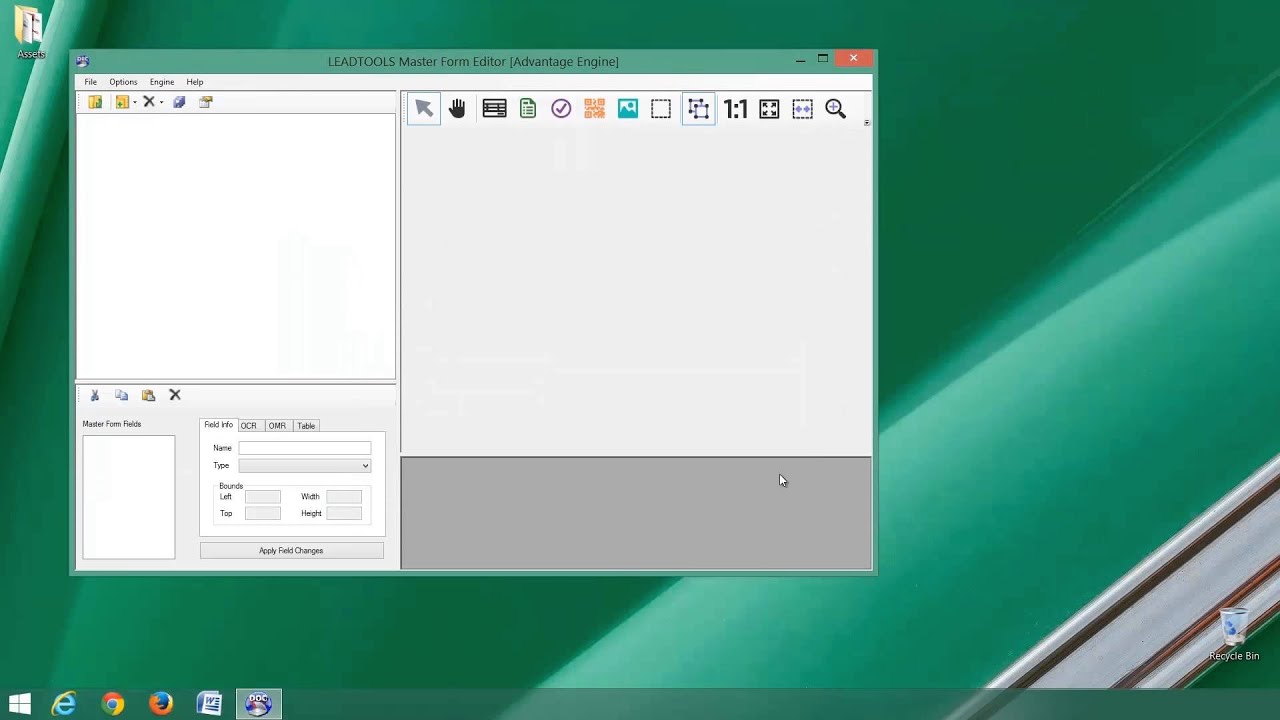The height and width of the screenshot is (720, 1280).
Task: Expand the delete dropdown arrow
Action: pos(161,102)
